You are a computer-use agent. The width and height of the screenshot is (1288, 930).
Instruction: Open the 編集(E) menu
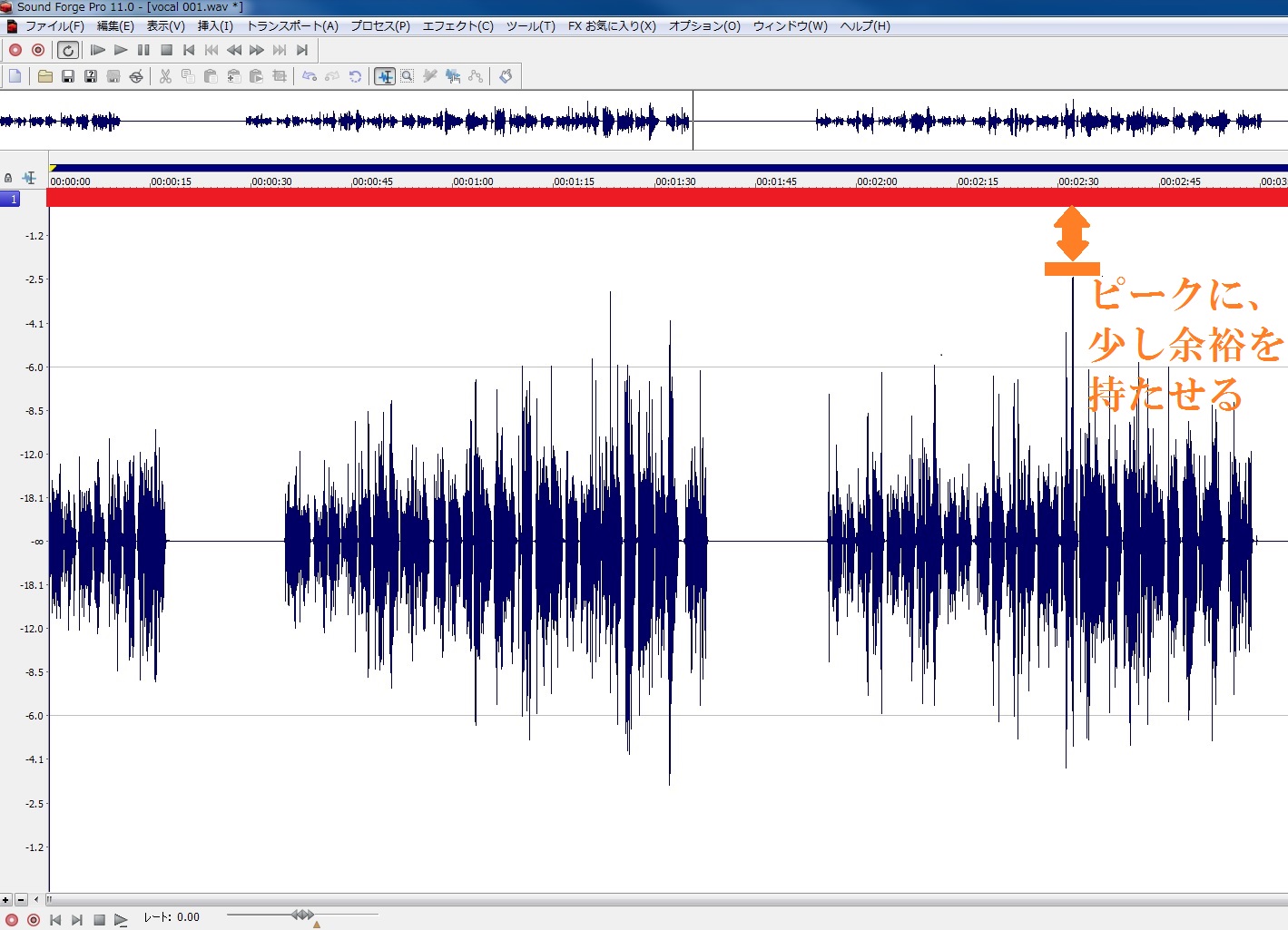point(115,26)
